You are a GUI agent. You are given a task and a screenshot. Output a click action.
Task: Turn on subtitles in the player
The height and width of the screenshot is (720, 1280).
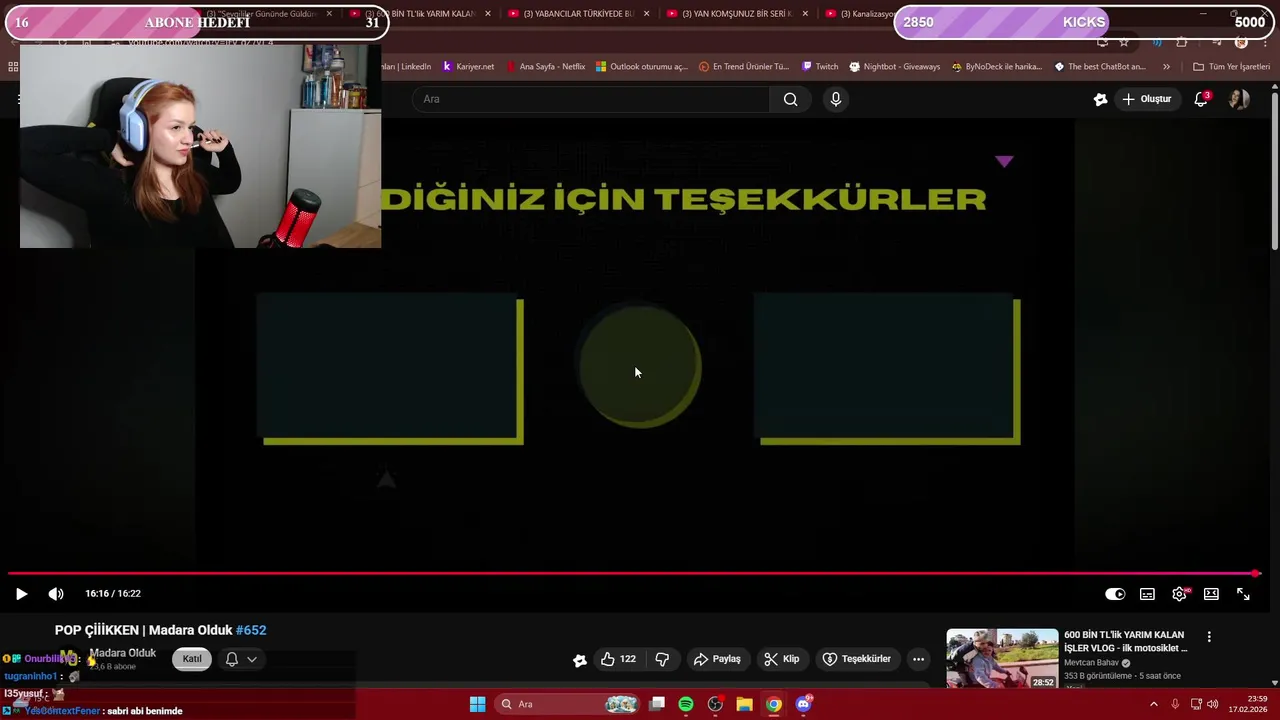pos(1147,594)
